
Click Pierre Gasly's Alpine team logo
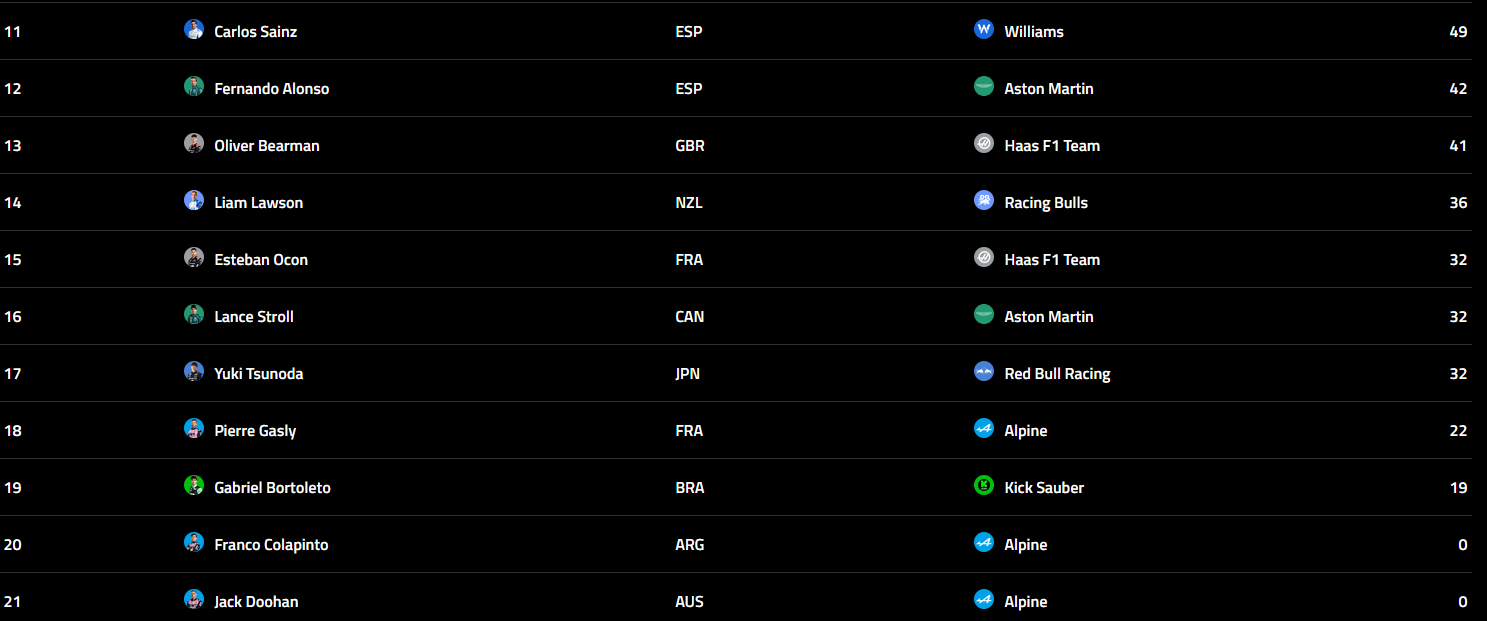pos(984,429)
